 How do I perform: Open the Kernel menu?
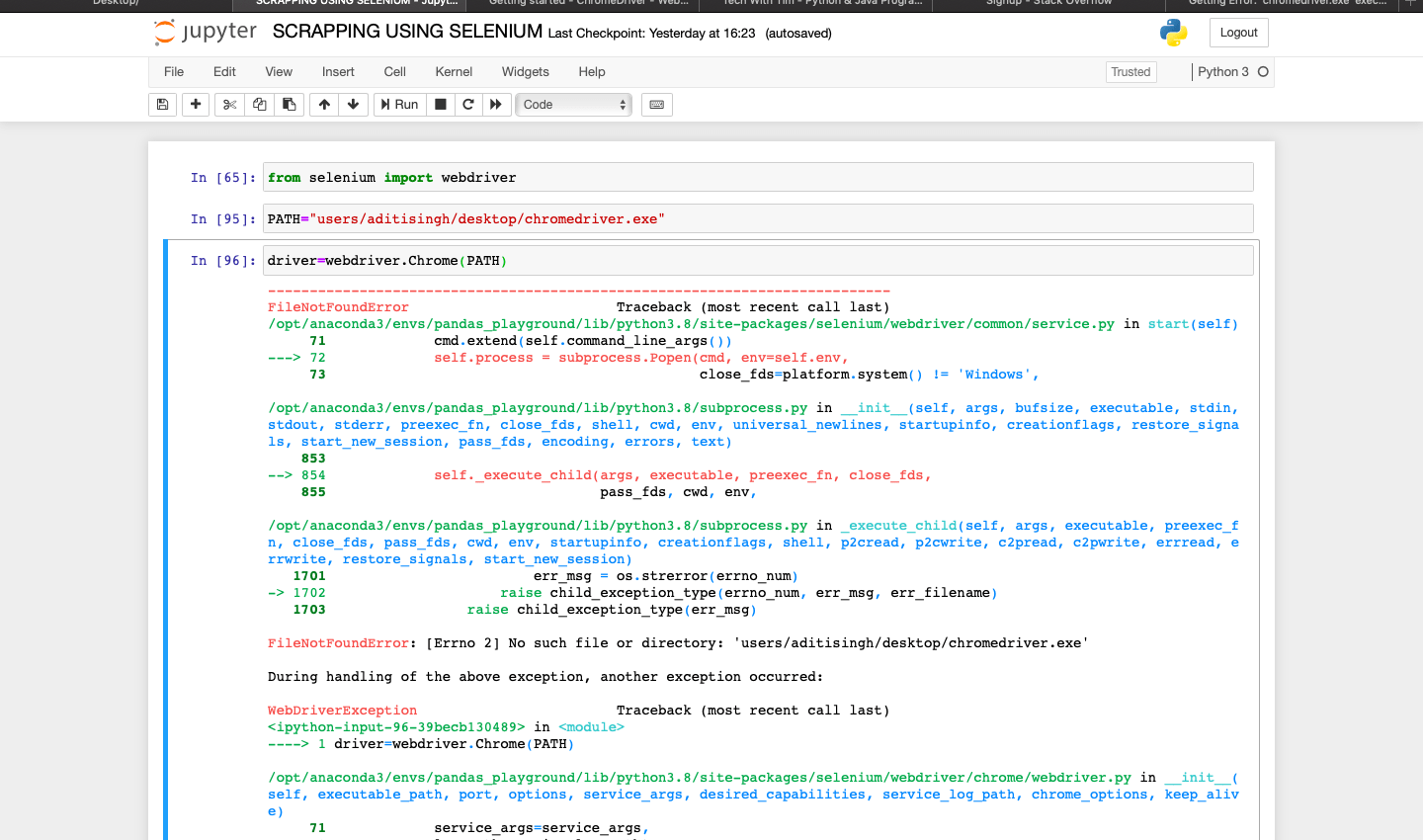coord(454,72)
